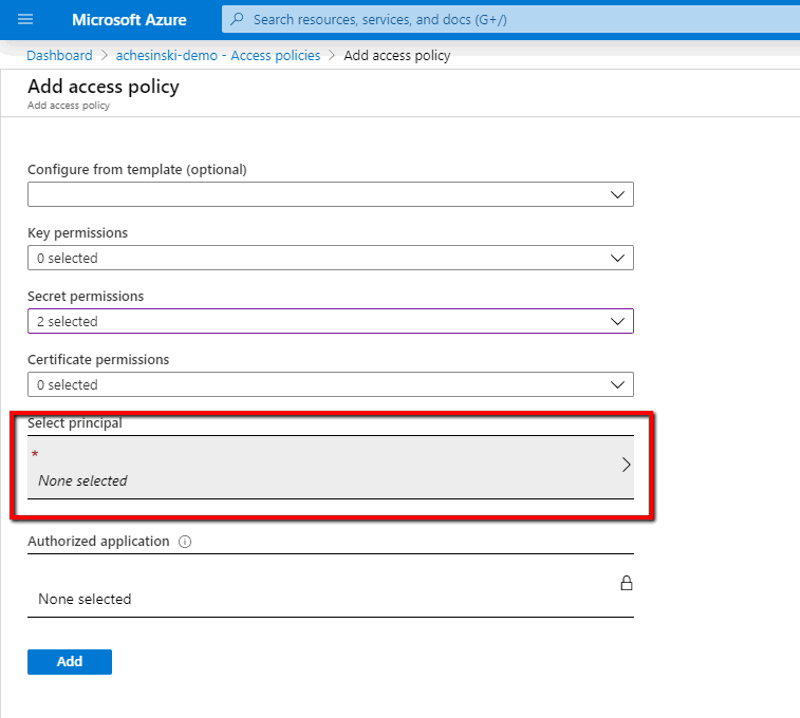The width and height of the screenshot is (800, 718).
Task: Go to Microsoft Azure home via logo
Action: click(x=129, y=20)
